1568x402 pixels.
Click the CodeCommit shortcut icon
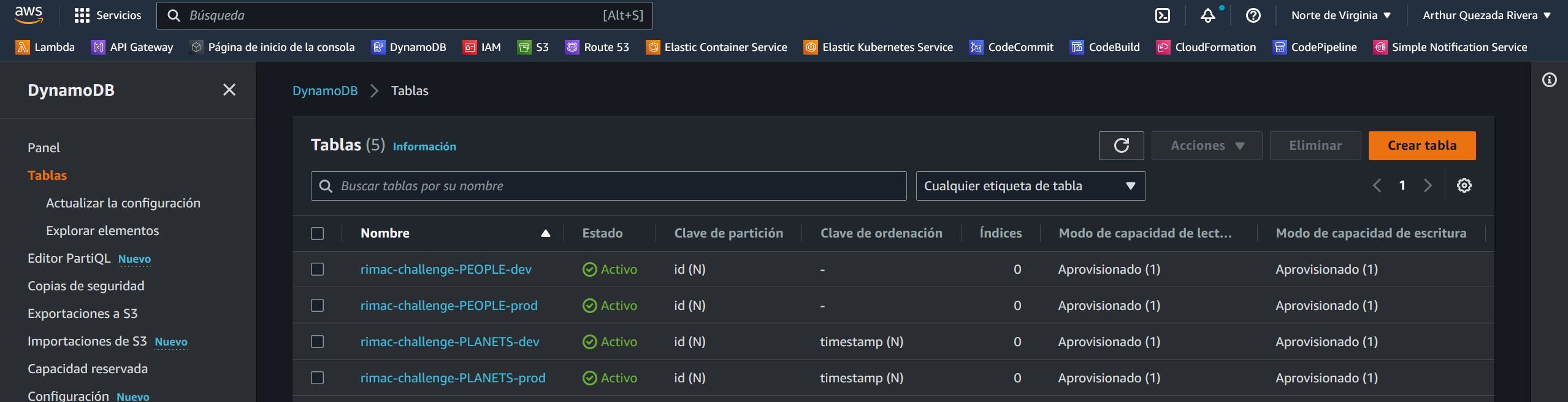pyautogui.click(x=976, y=47)
